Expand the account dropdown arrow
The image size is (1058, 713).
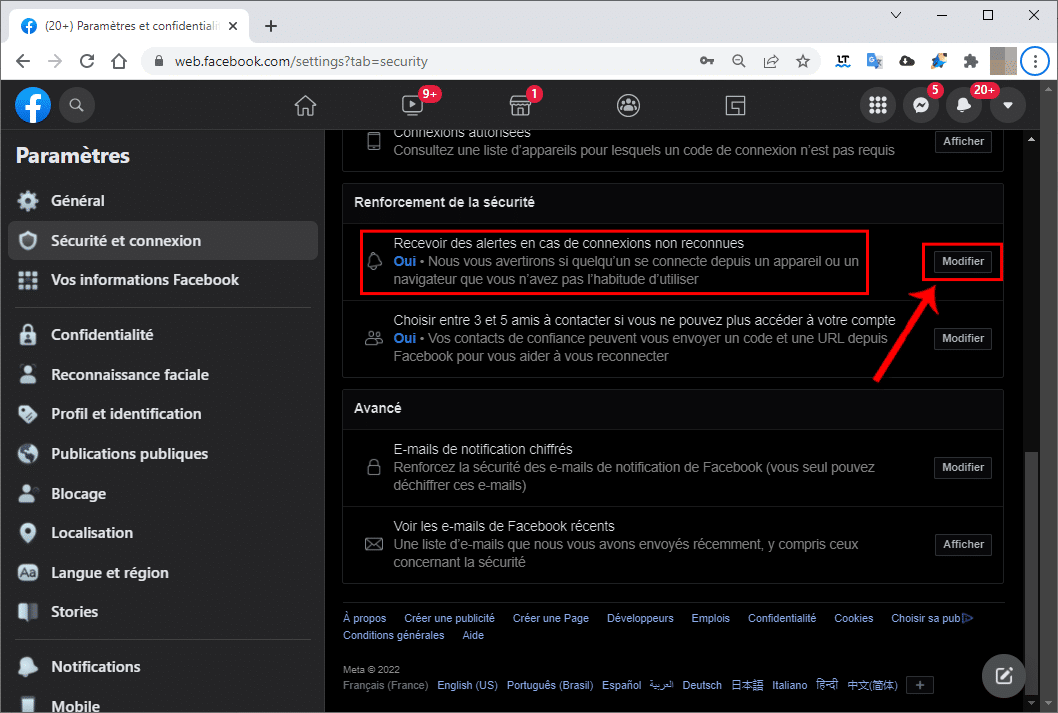[1008, 105]
